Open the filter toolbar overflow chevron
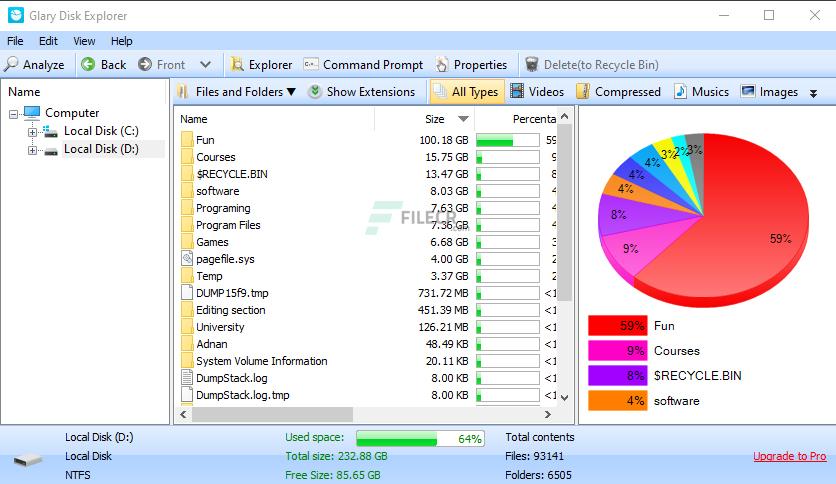Viewport: 836px width, 484px height. click(x=814, y=93)
